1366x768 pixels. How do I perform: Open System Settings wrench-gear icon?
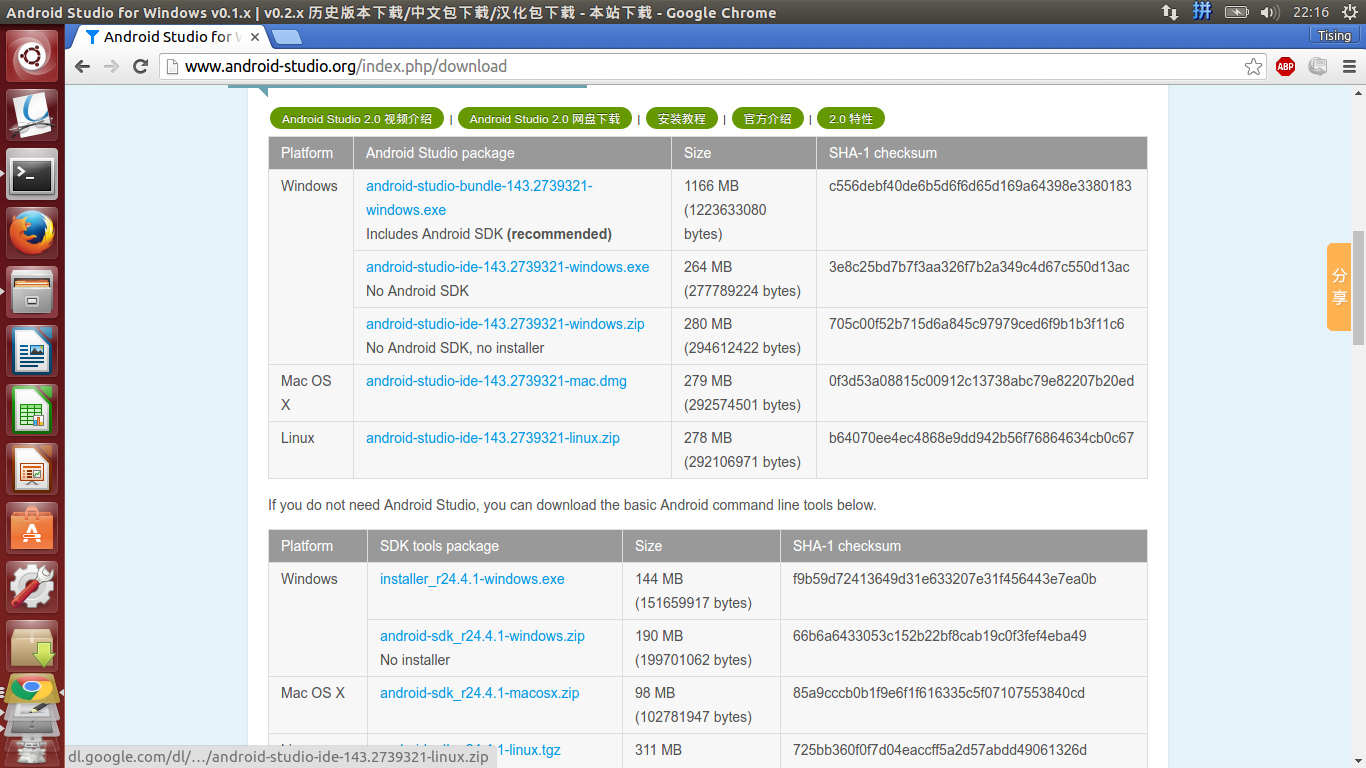33,587
